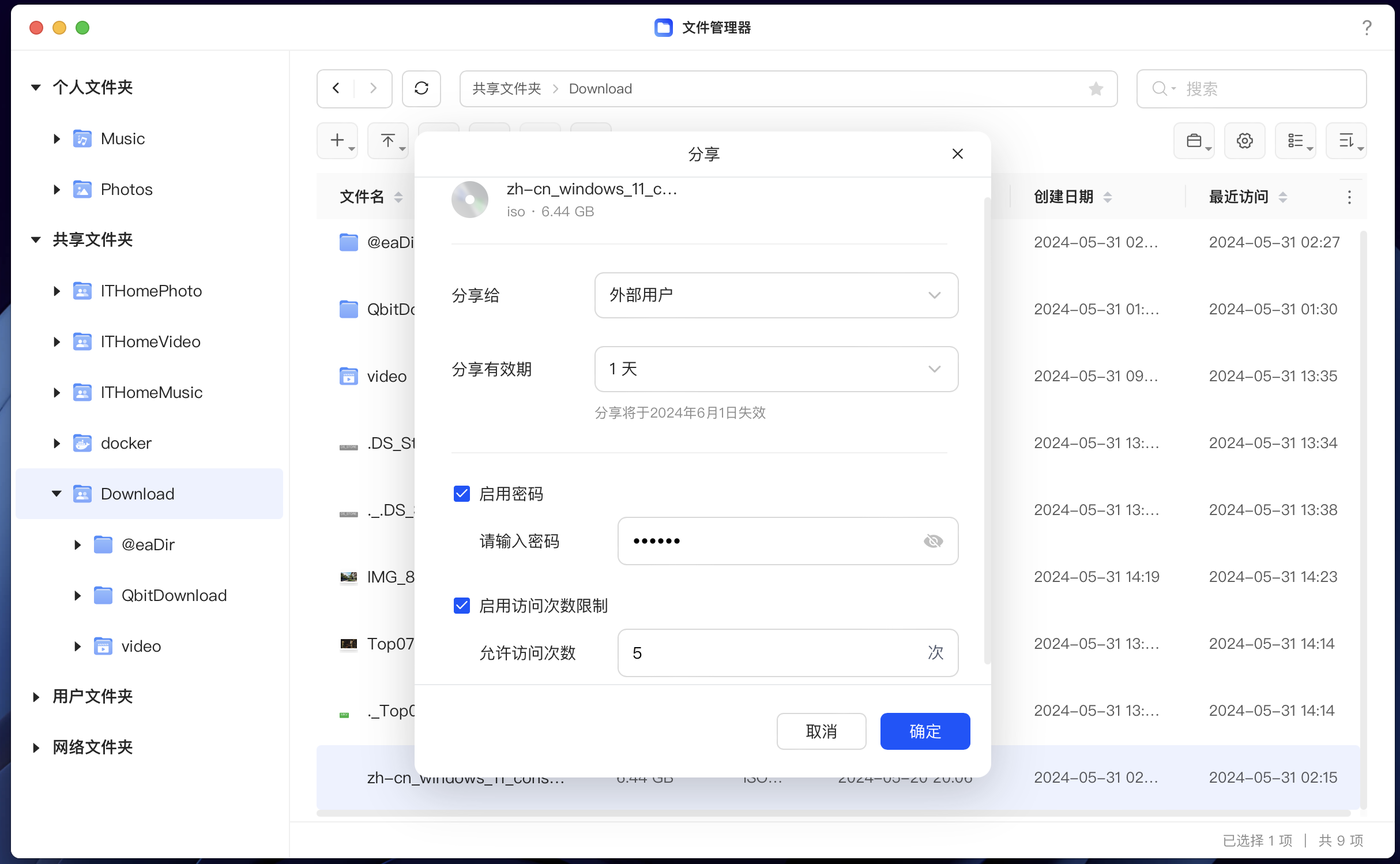Click the refresh folder icon
The image size is (1400, 864).
(x=421, y=88)
